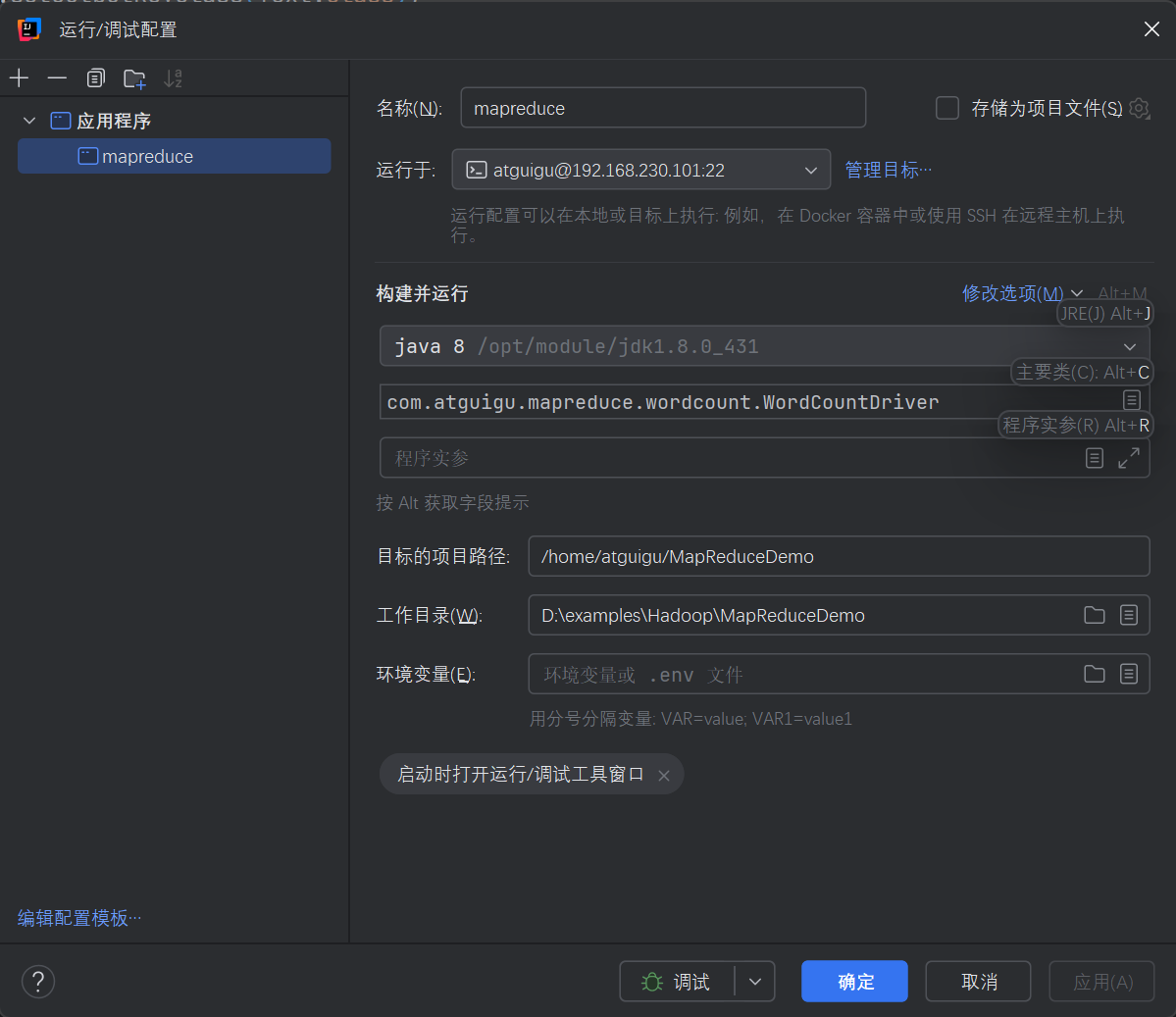The height and width of the screenshot is (1017, 1176).
Task: Browse .env file for 环境变量
Action: [1095, 674]
